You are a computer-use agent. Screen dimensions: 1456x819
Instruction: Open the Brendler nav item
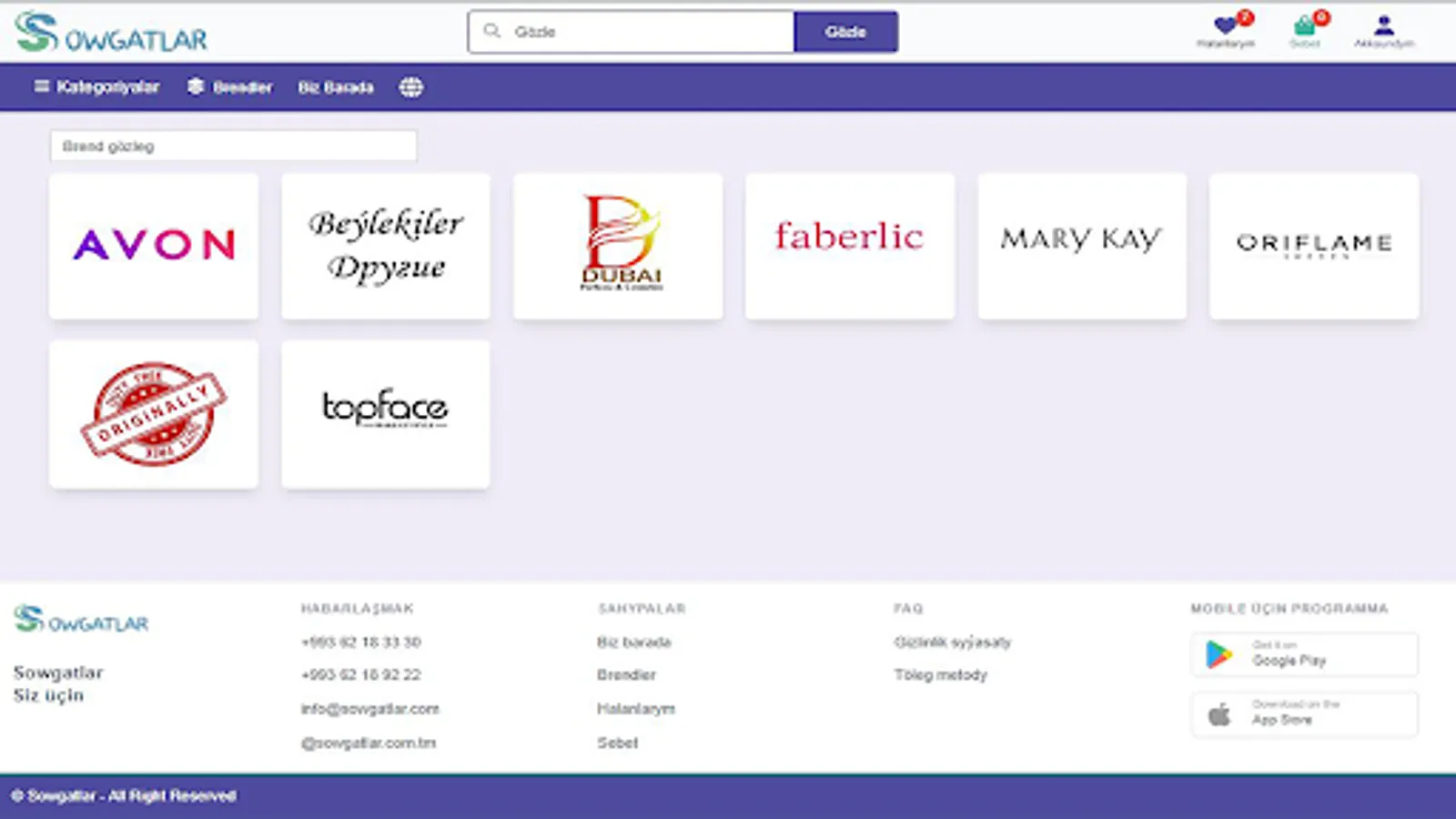(230, 87)
